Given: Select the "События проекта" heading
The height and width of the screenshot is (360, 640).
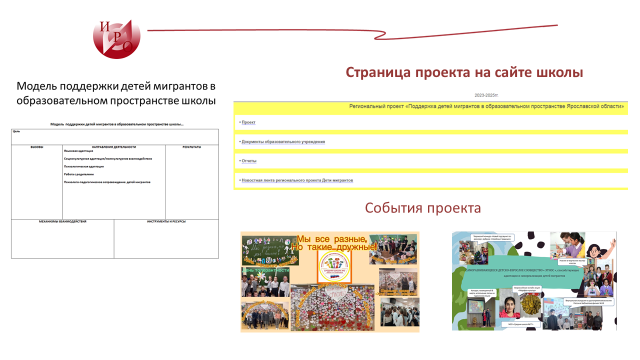Looking at the screenshot, I should pos(422,208).
